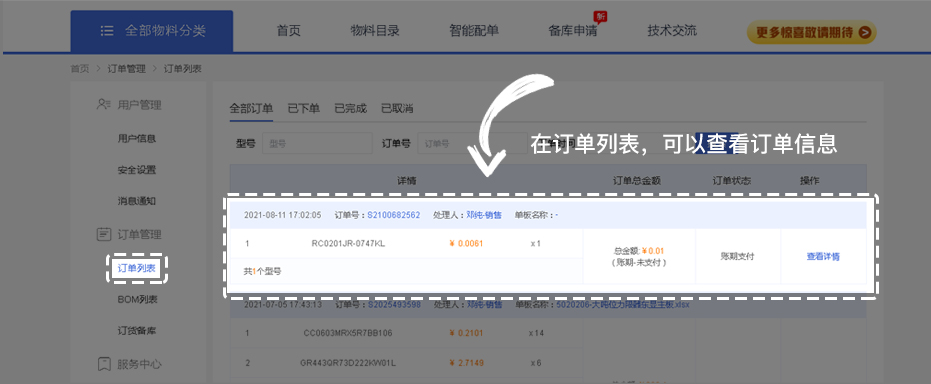Image resolution: width=931 pixels, height=384 pixels.
Task: Go to 首页 in the top navigation
Action: [289, 31]
